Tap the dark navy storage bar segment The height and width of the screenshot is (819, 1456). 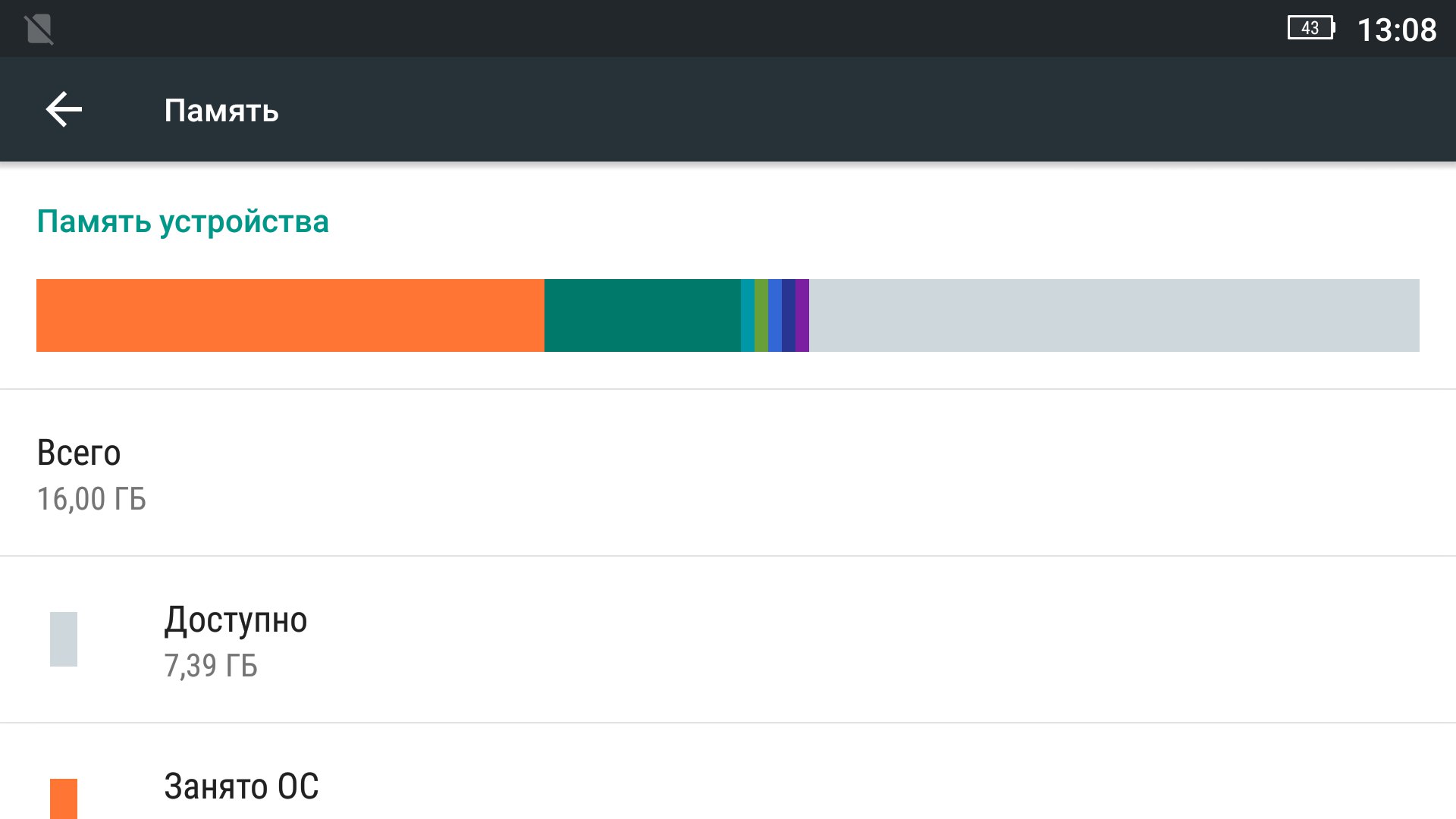[x=789, y=315]
